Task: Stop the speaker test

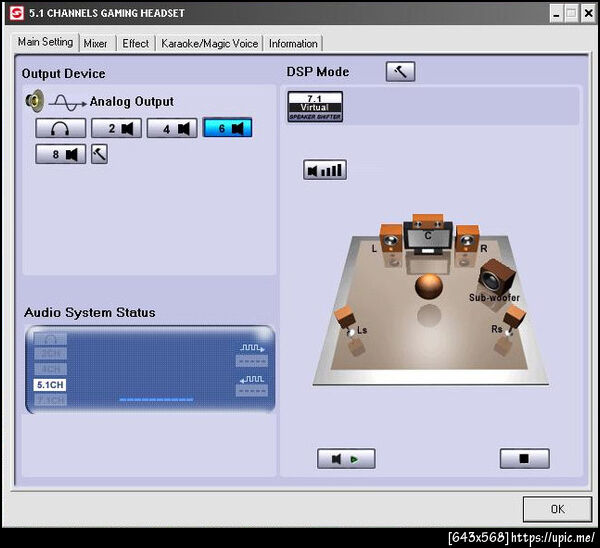Action: [525, 459]
